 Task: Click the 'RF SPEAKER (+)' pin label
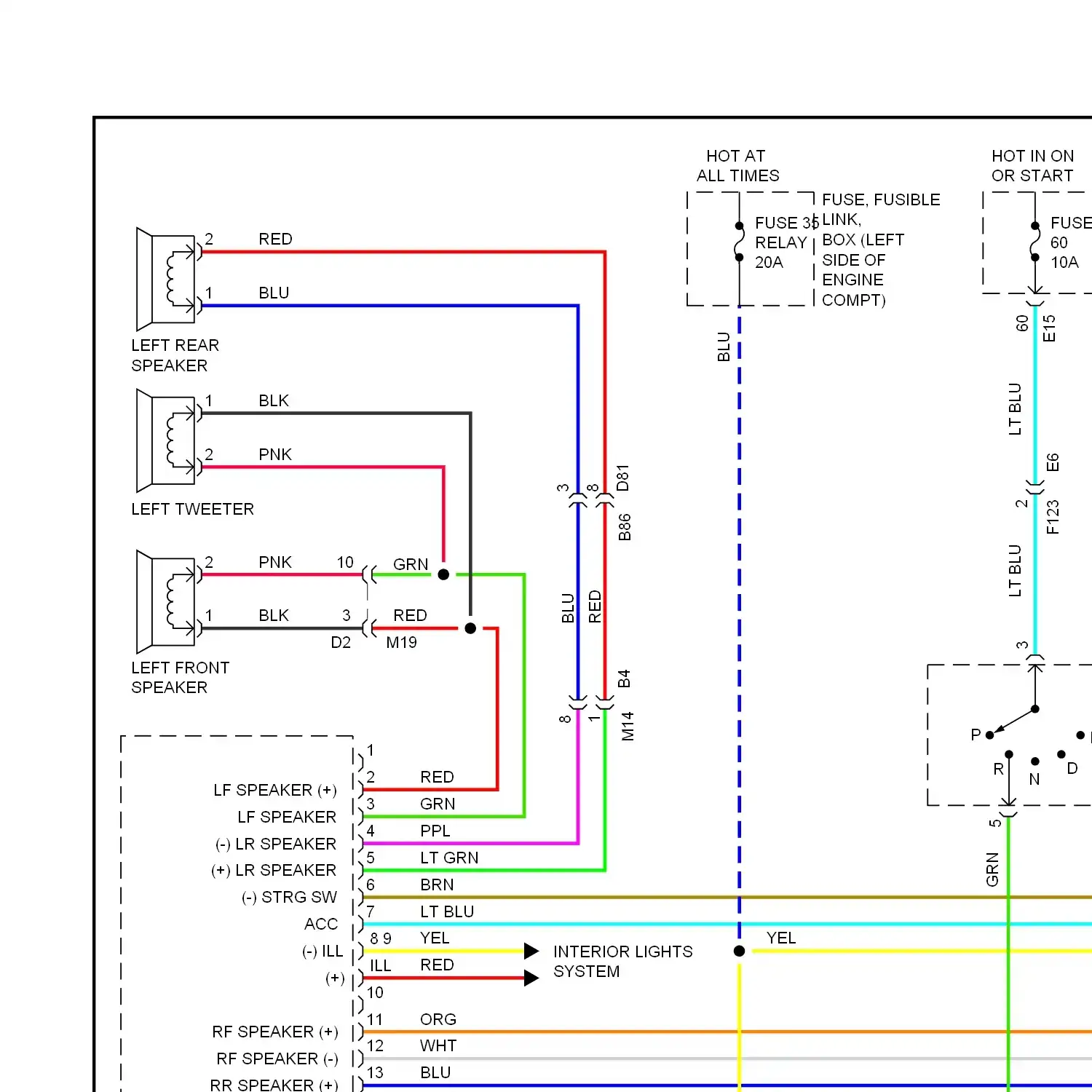point(275,1032)
